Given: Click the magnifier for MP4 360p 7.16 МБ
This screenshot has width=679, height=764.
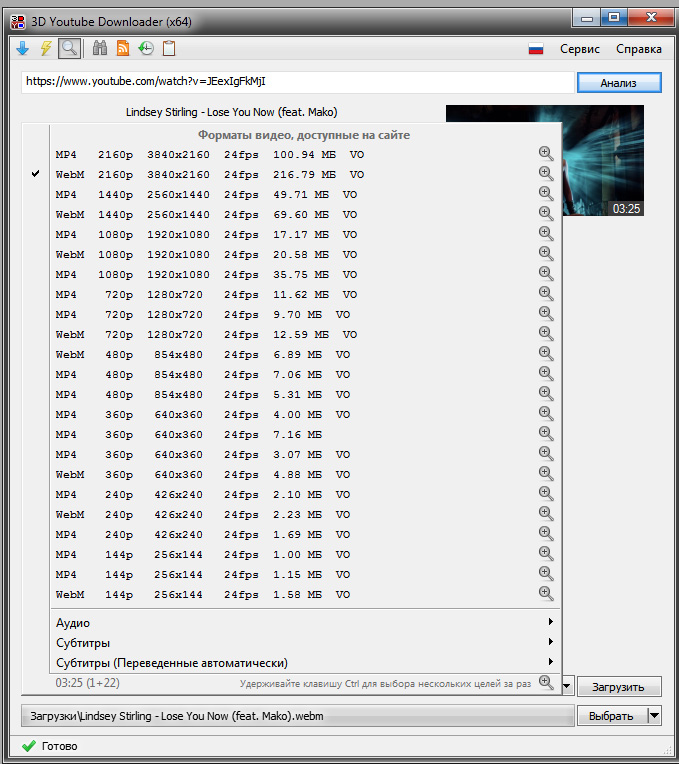Looking at the screenshot, I should point(546,434).
